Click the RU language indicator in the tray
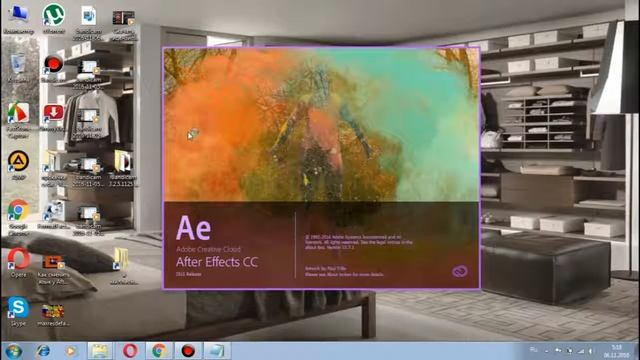Screen dimensions: 640x360 [533, 350]
